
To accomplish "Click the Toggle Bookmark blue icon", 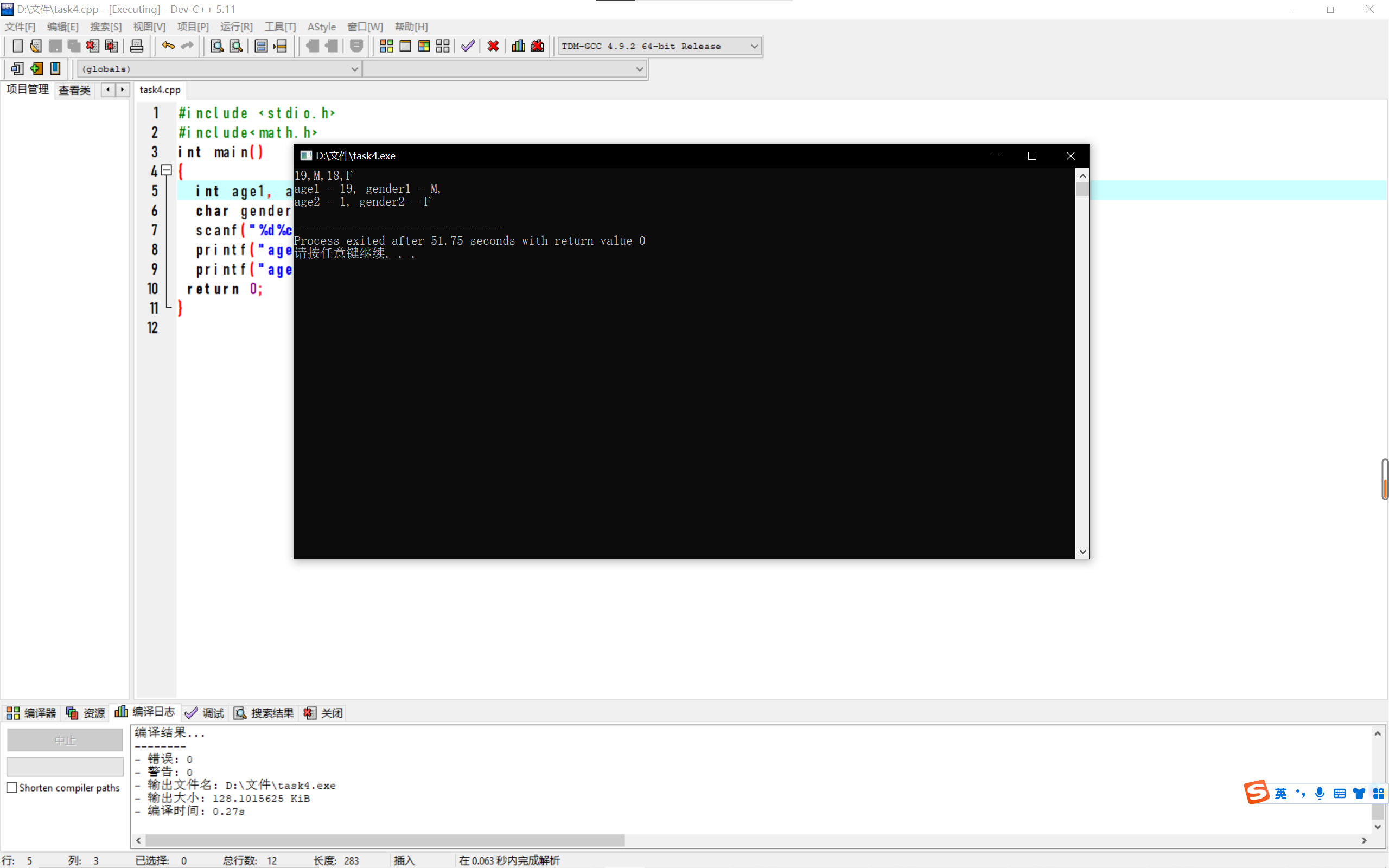I will pyautogui.click(x=55, y=69).
